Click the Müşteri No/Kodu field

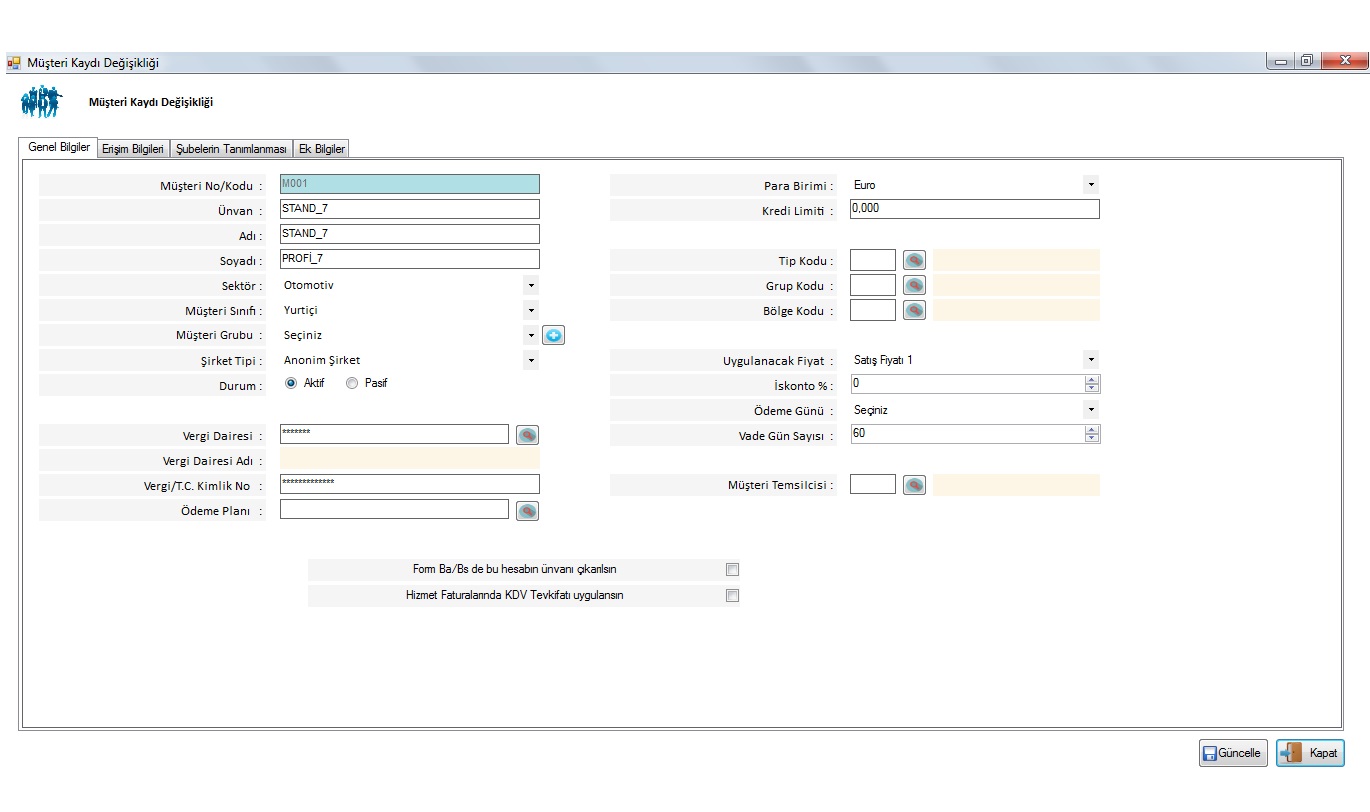[x=410, y=184]
